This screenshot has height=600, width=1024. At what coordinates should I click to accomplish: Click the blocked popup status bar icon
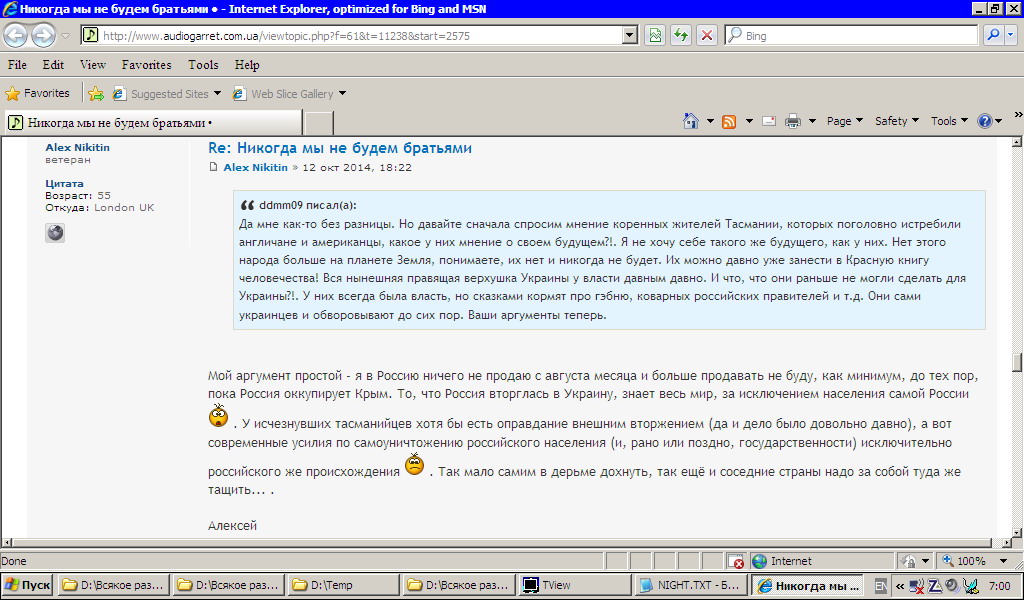click(x=736, y=561)
